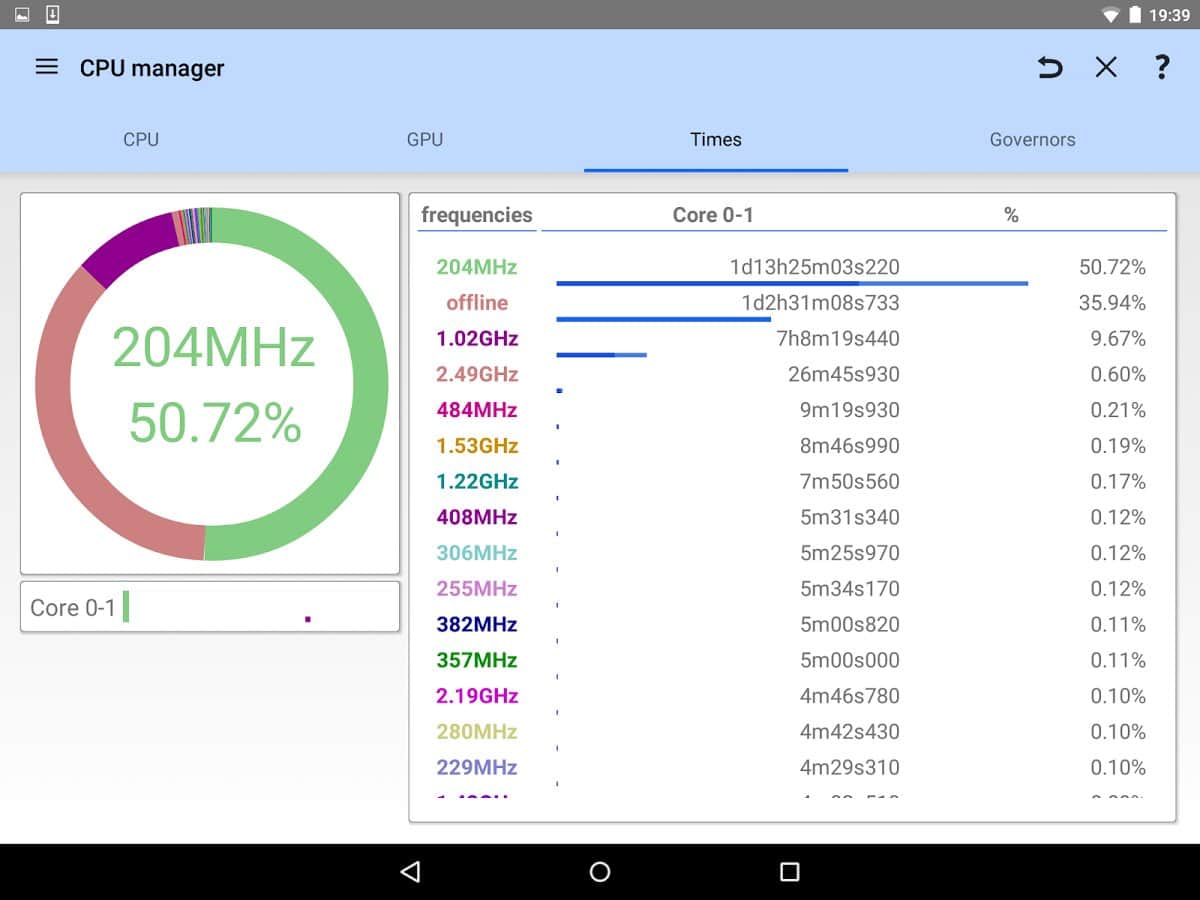Switch to the CPU tab
Viewport: 1200px width, 900px height.
pyautogui.click(x=141, y=140)
